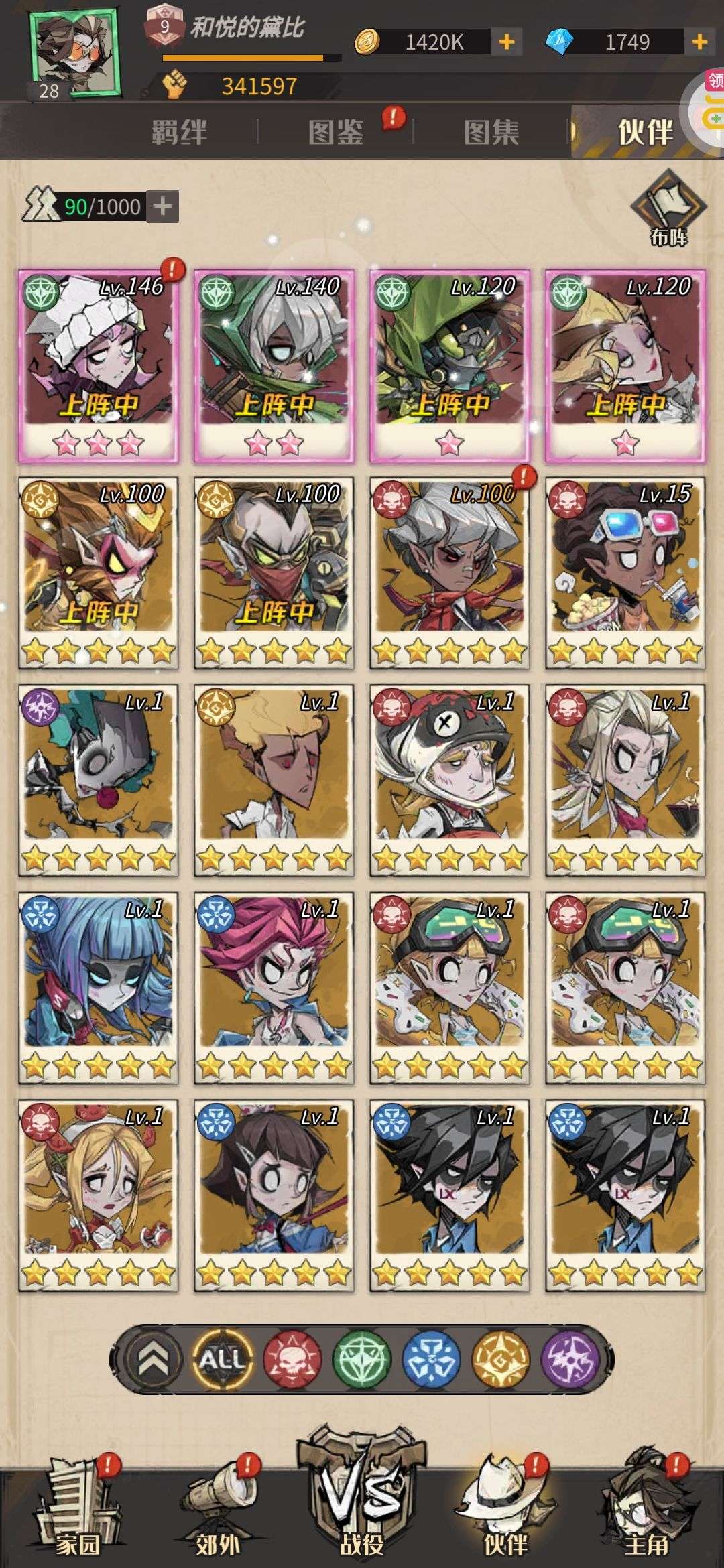Screen dimensions: 724x1568
Task: Expand partner capacity 90/1000 plus button
Action: [x=162, y=206]
